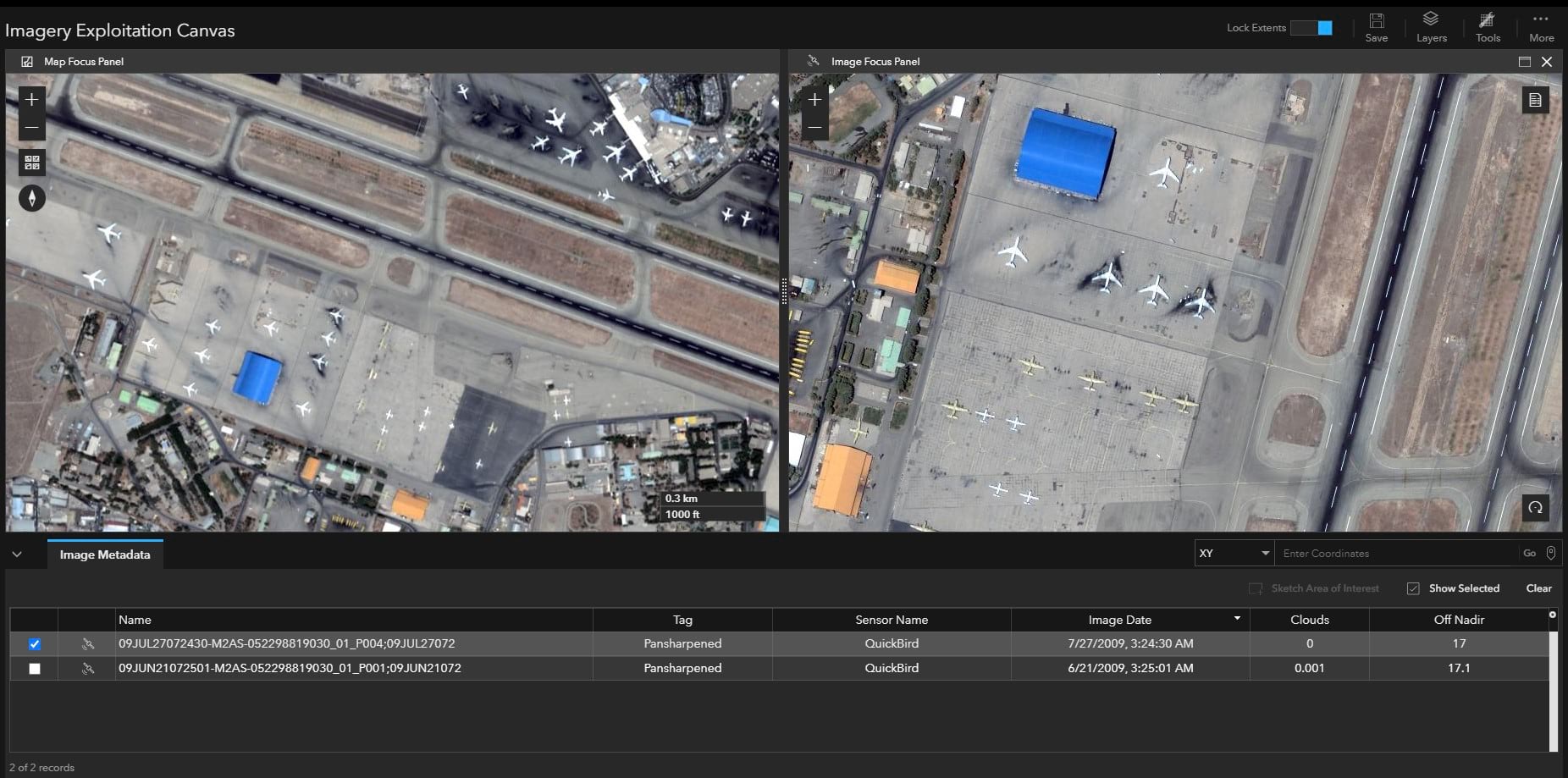Viewport: 1568px width, 778px height.
Task: Select the Image Metadata tab
Action: click(105, 555)
